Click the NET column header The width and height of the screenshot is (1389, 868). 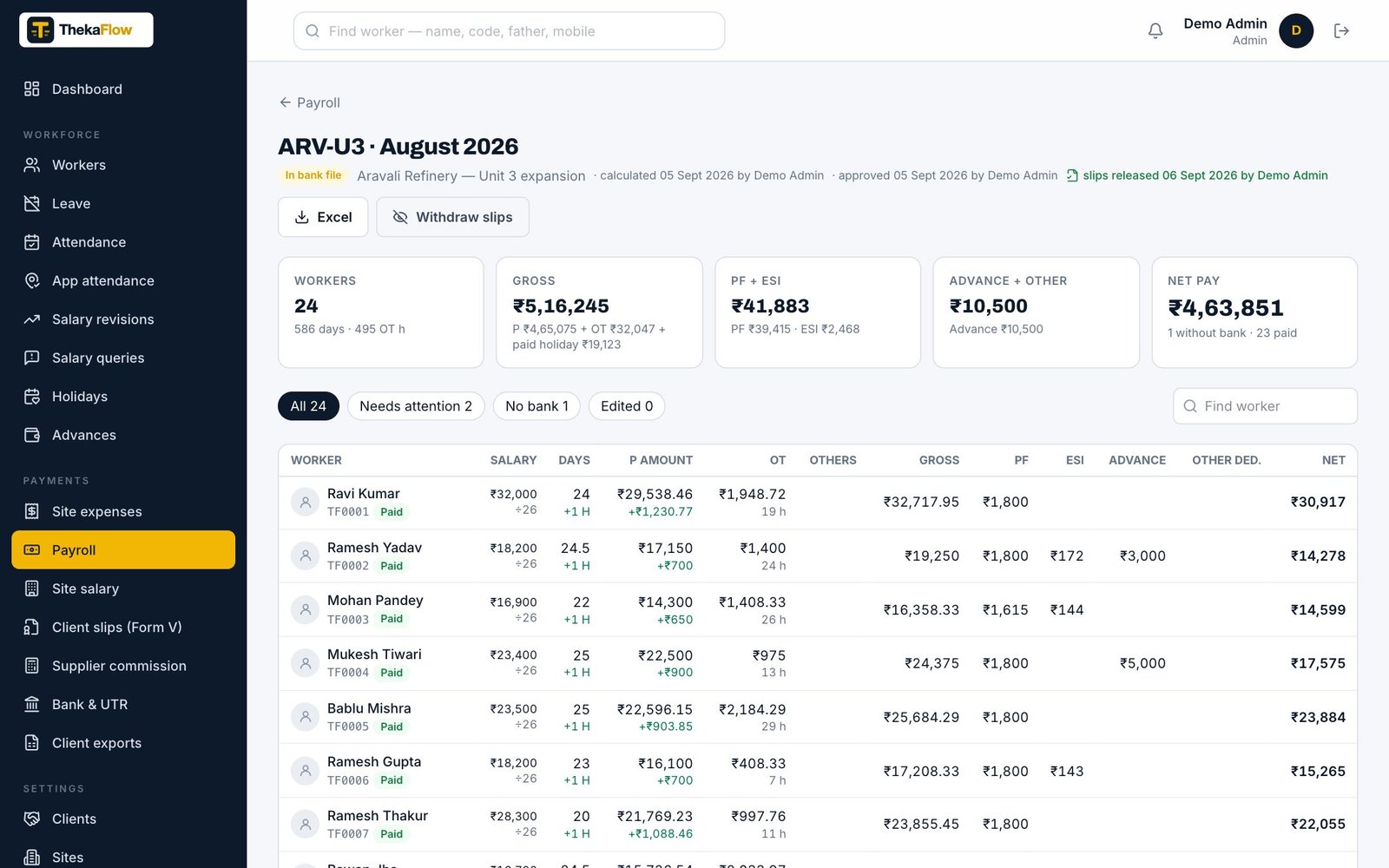[x=1333, y=460]
